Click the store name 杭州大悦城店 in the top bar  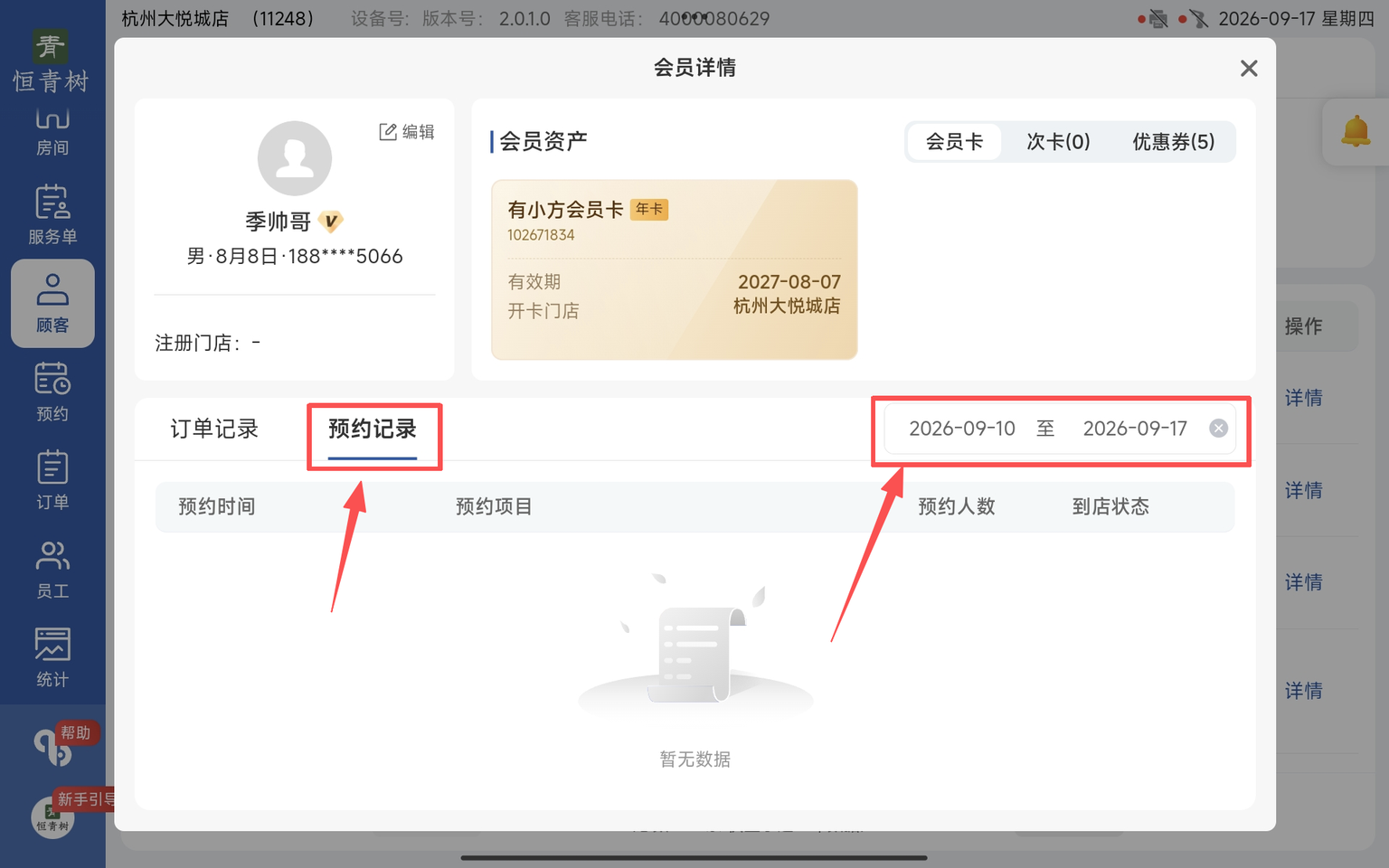175,19
